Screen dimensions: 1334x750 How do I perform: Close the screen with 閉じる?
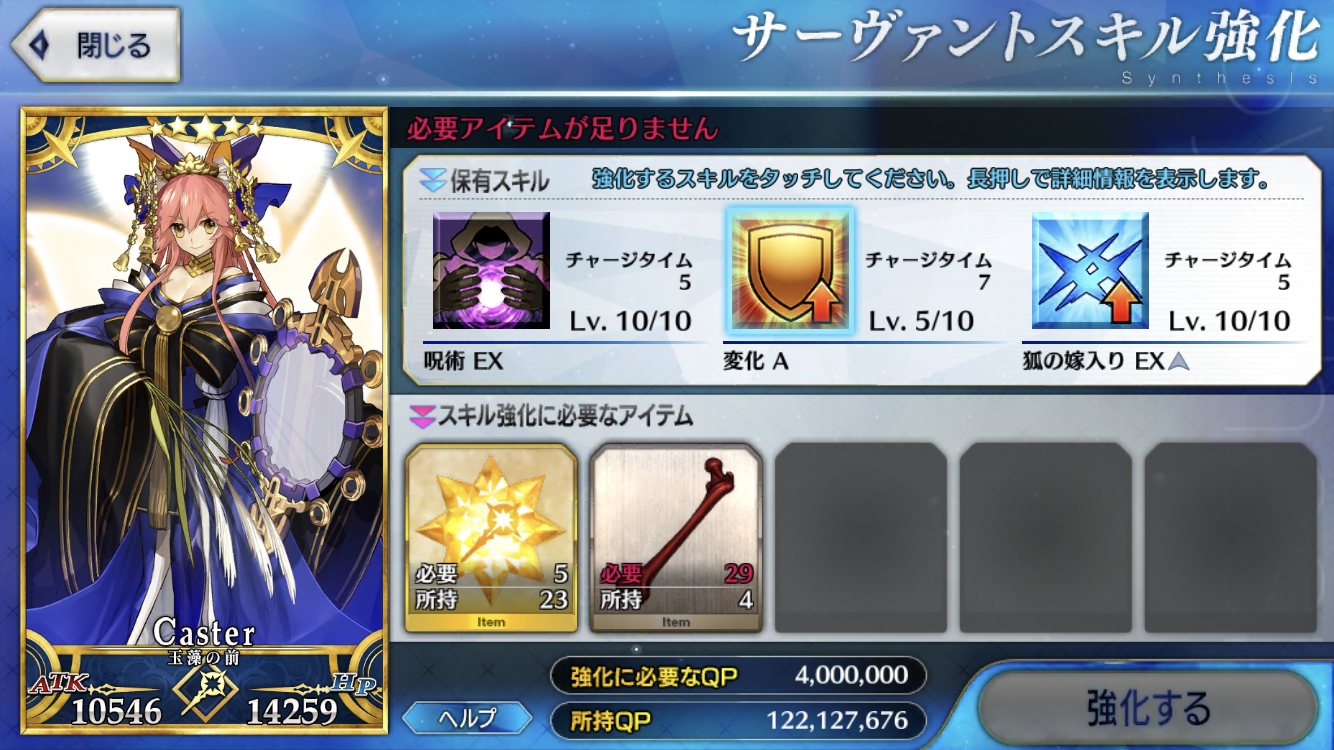94,45
